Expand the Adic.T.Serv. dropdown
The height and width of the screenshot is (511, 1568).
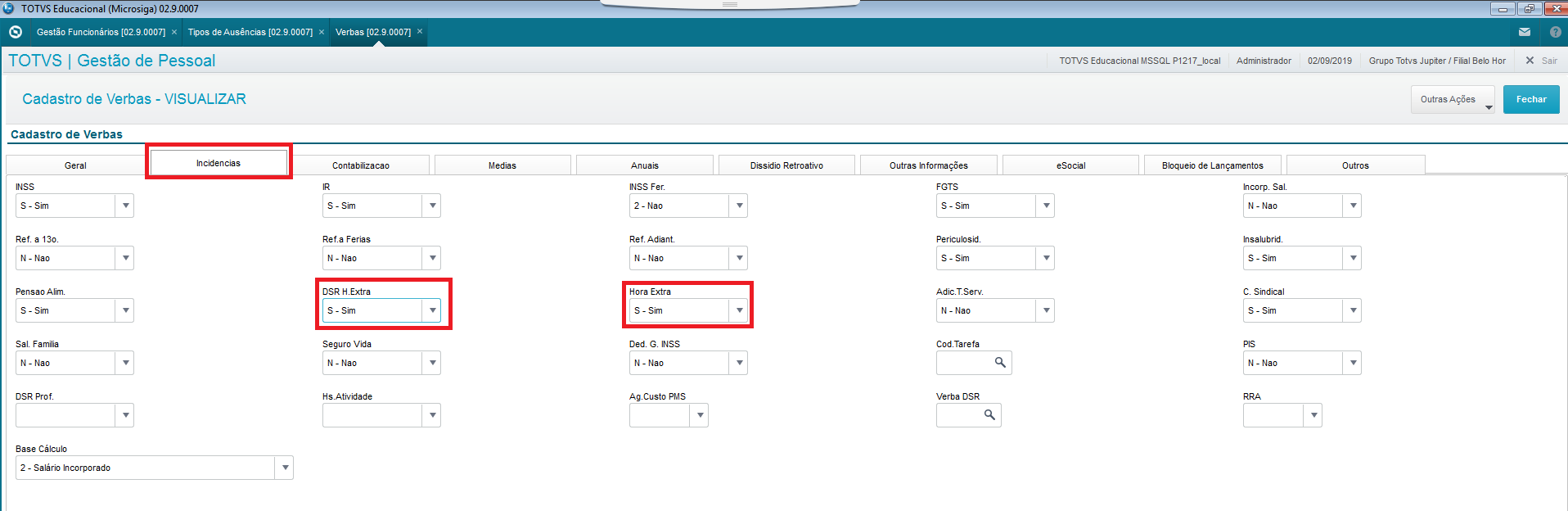tap(1046, 310)
